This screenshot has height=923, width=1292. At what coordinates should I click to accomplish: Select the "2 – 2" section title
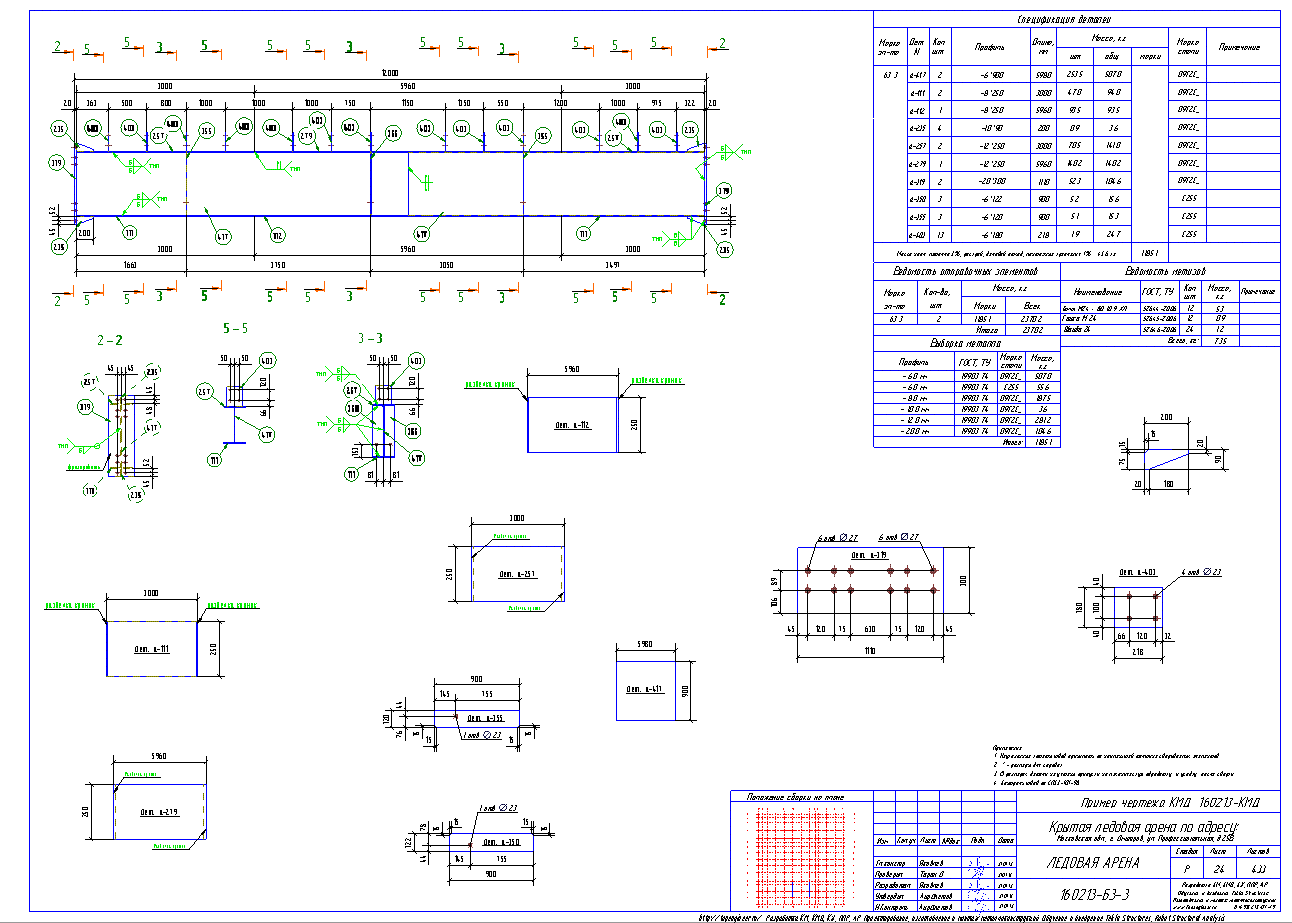(x=111, y=340)
